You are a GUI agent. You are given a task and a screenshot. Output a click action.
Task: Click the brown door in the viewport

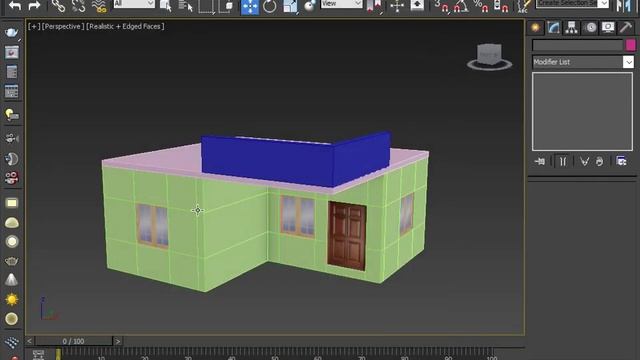[347, 236]
